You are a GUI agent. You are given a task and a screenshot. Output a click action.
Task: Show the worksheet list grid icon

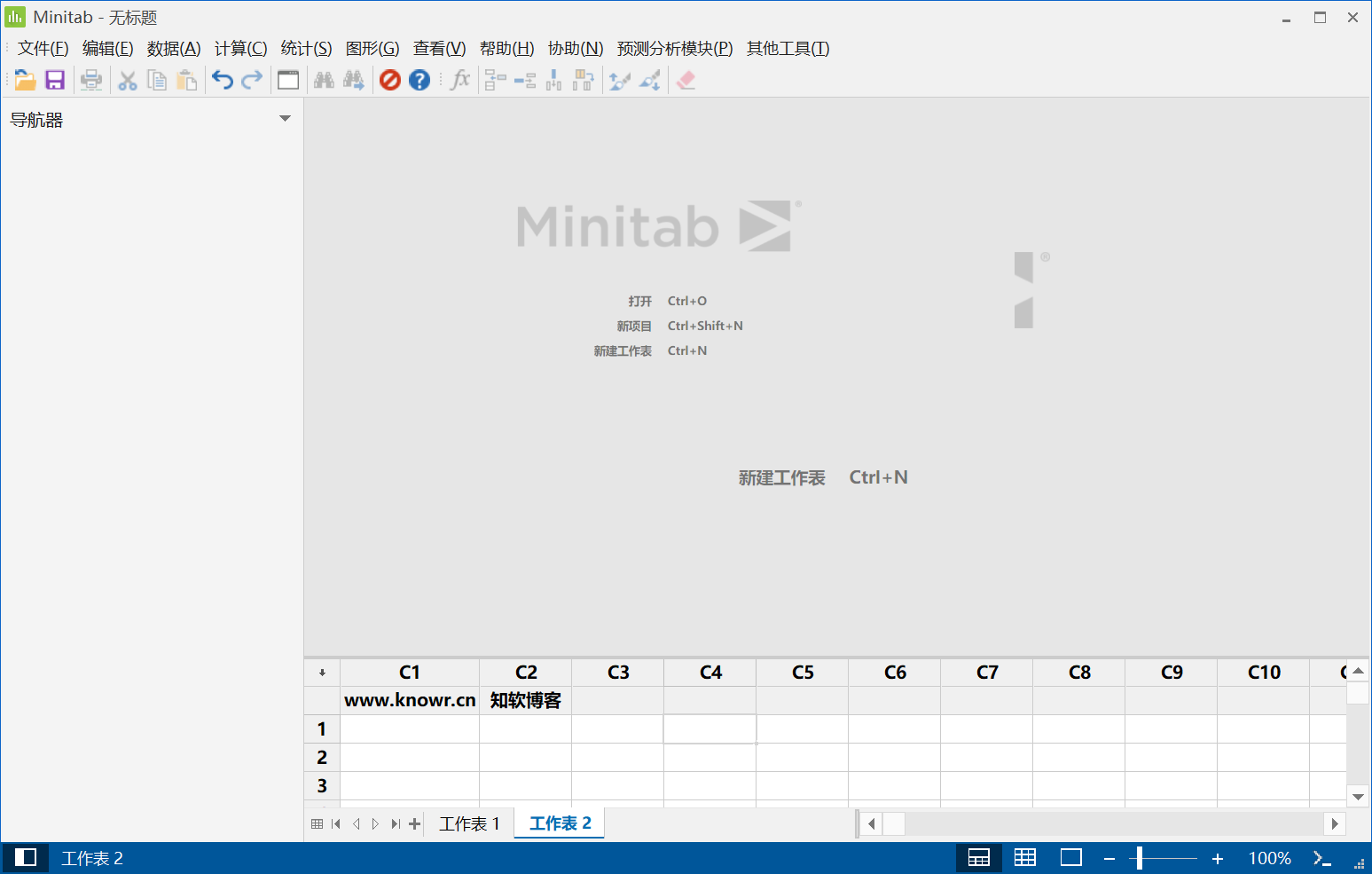[x=318, y=824]
